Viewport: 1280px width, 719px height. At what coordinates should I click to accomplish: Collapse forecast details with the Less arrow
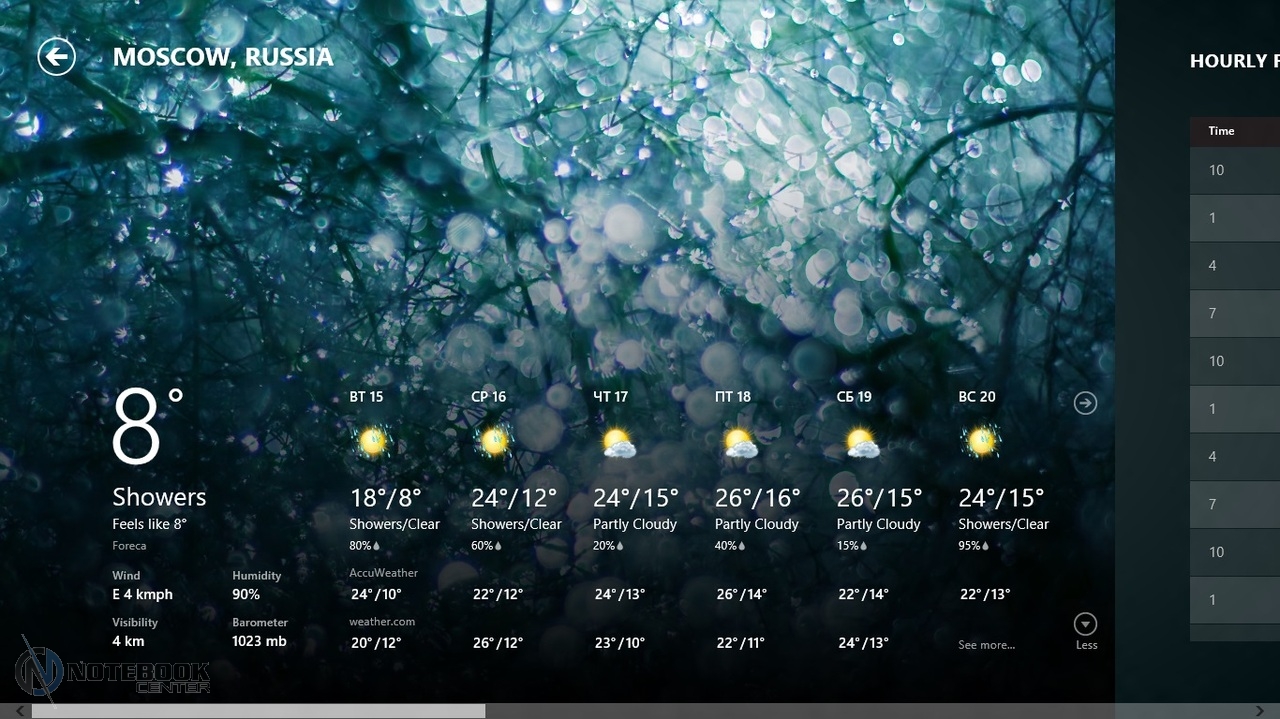pyautogui.click(x=1085, y=626)
